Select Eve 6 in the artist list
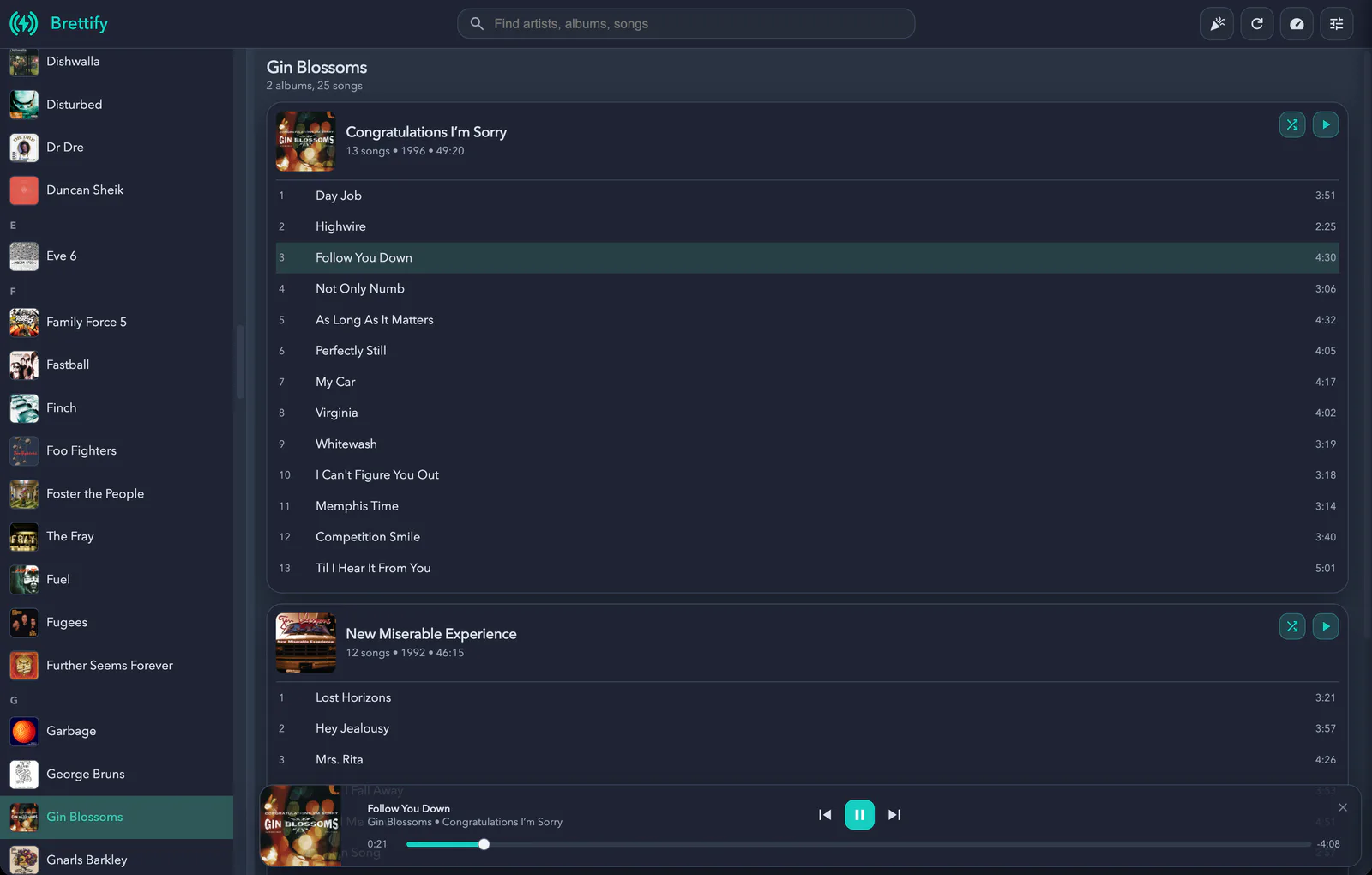Viewport: 1372px width, 875px height. pyautogui.click(x=117, y=256)
